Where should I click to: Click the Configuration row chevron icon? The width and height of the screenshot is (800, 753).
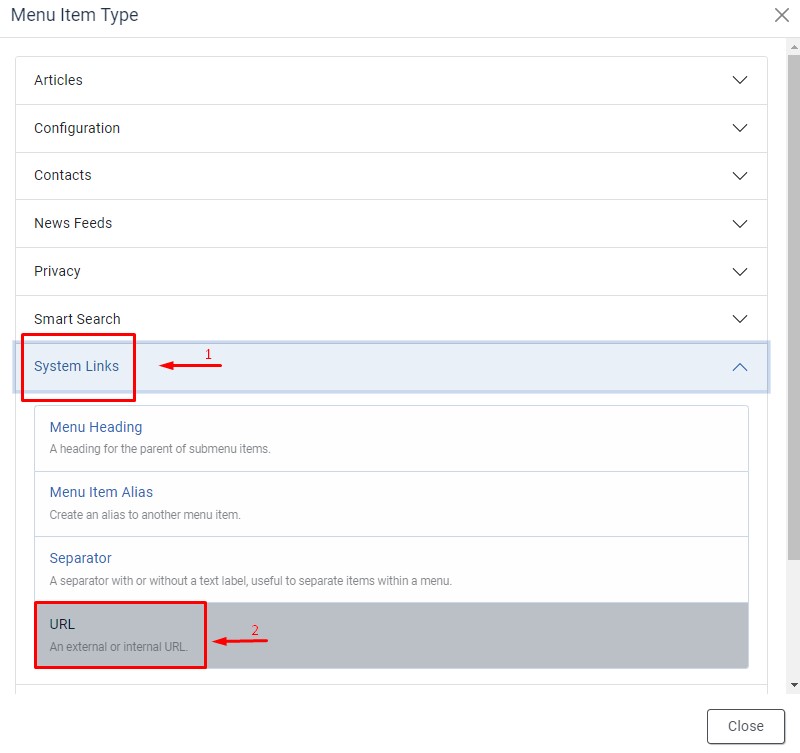740,128
